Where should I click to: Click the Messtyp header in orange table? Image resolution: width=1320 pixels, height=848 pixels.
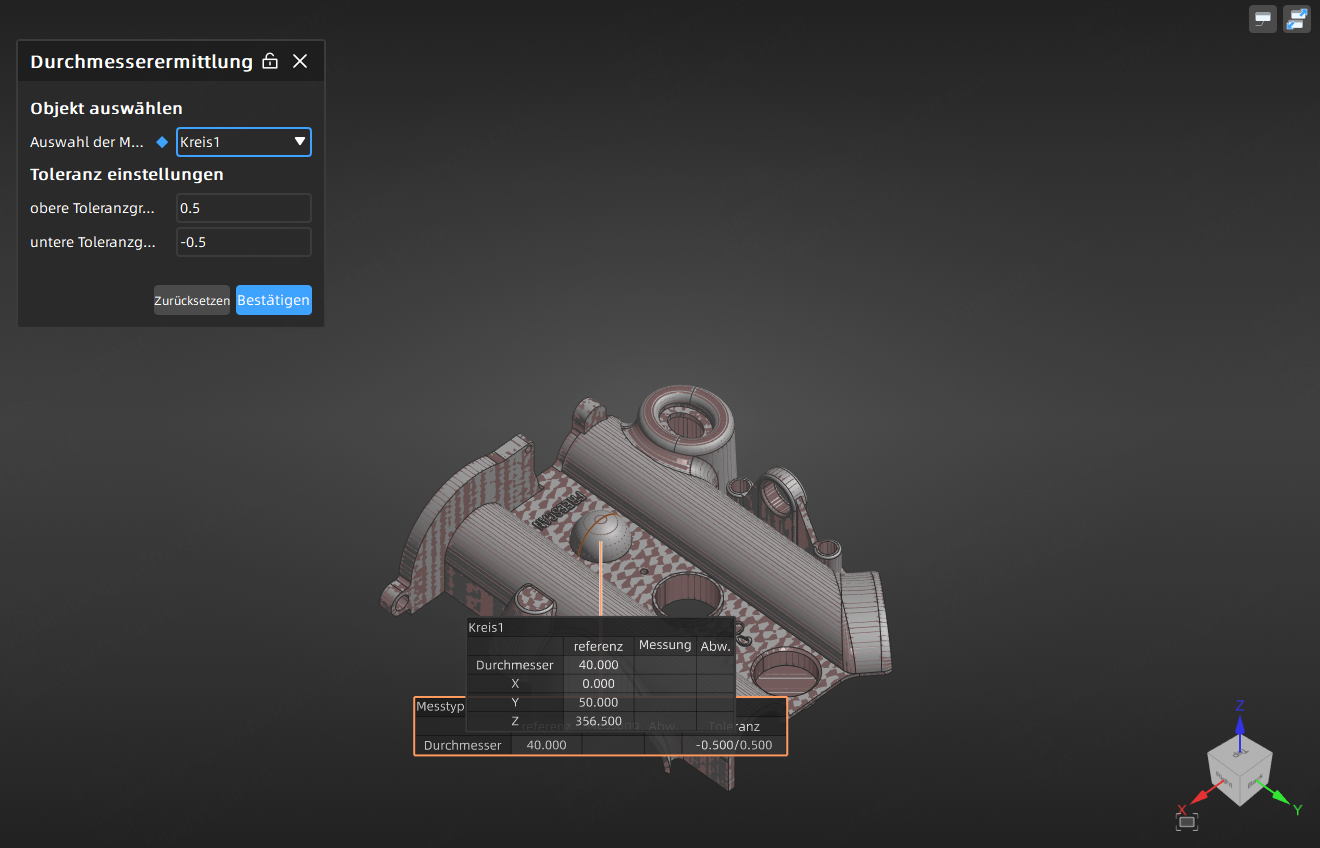pyautogui.click(x=440, y=706)
